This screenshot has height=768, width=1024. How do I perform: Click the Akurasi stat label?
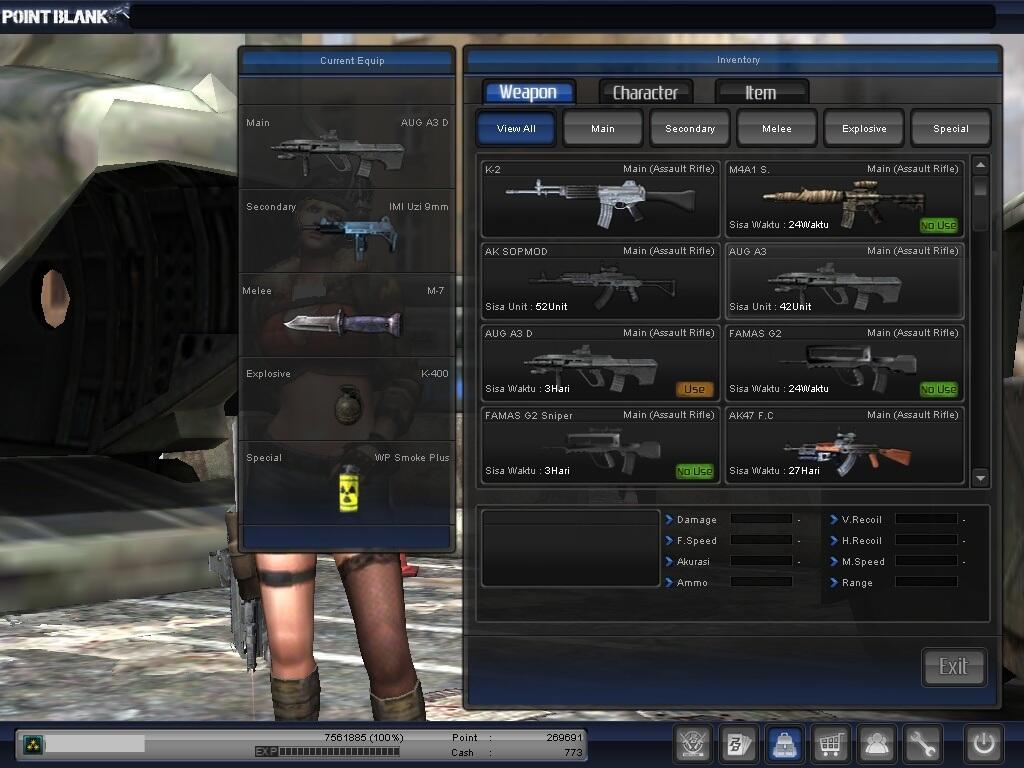point(693,562)
